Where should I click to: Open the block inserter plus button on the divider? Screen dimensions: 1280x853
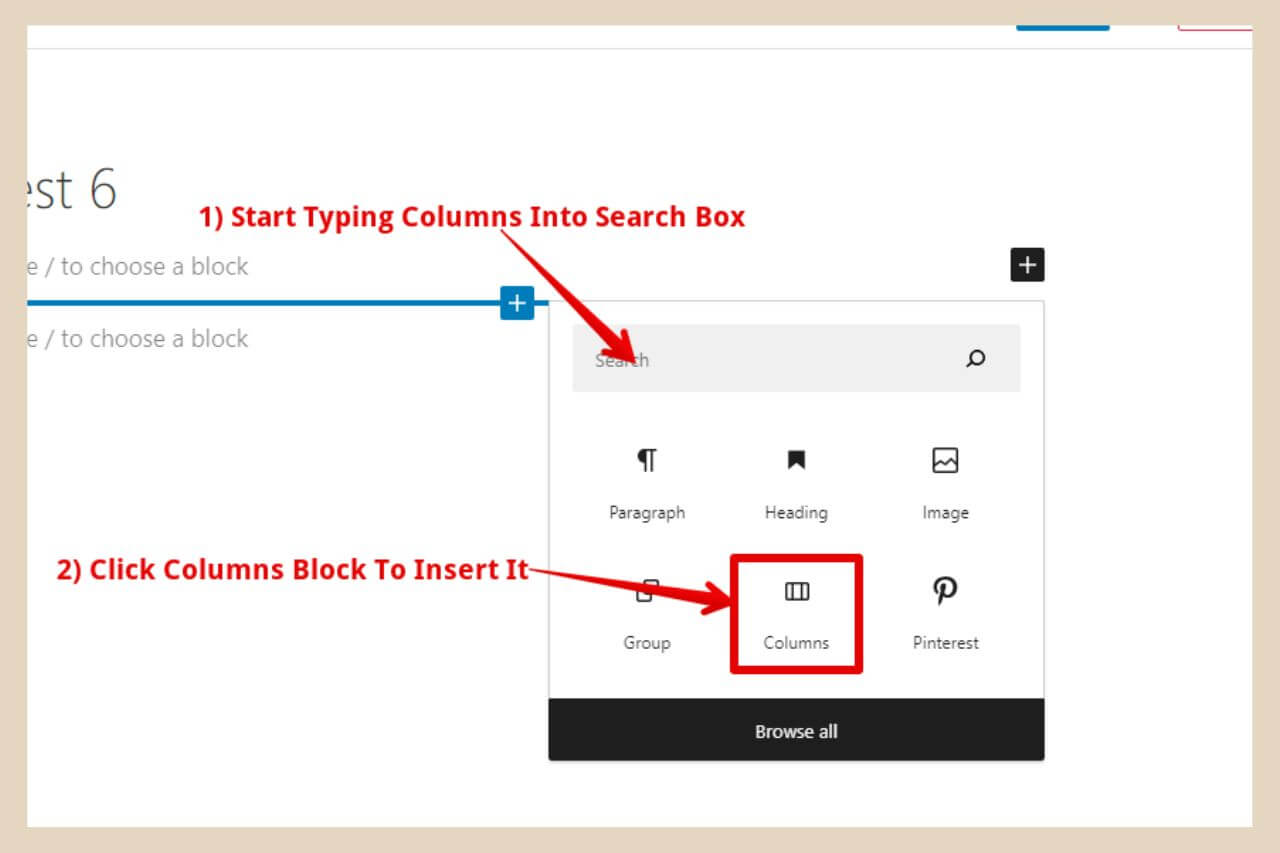(x=516, y=303)
